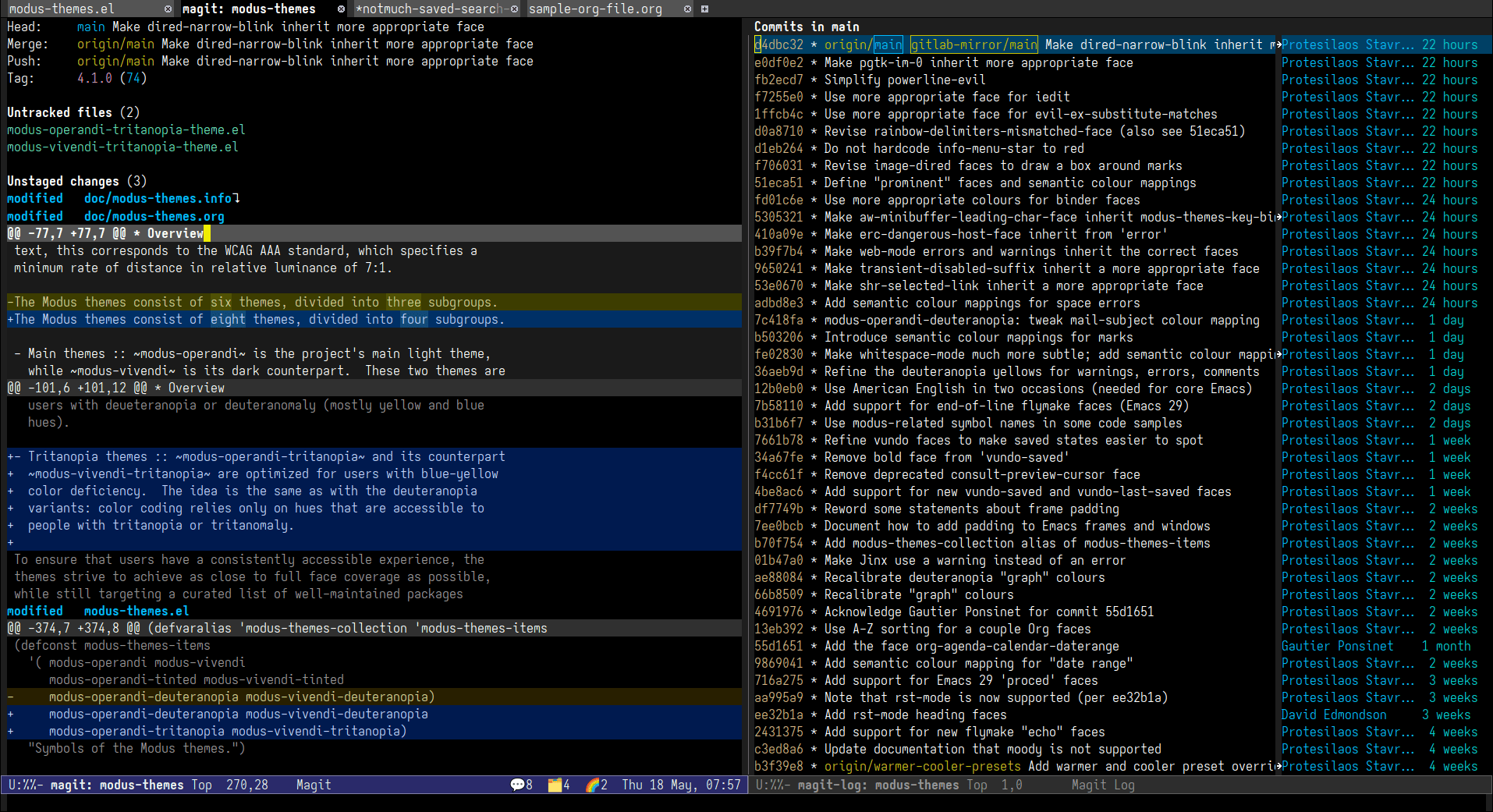Collapse the modified doc/modus-themes.org file section
This screenshot has width=1493, height=812.
pos(115,216)
